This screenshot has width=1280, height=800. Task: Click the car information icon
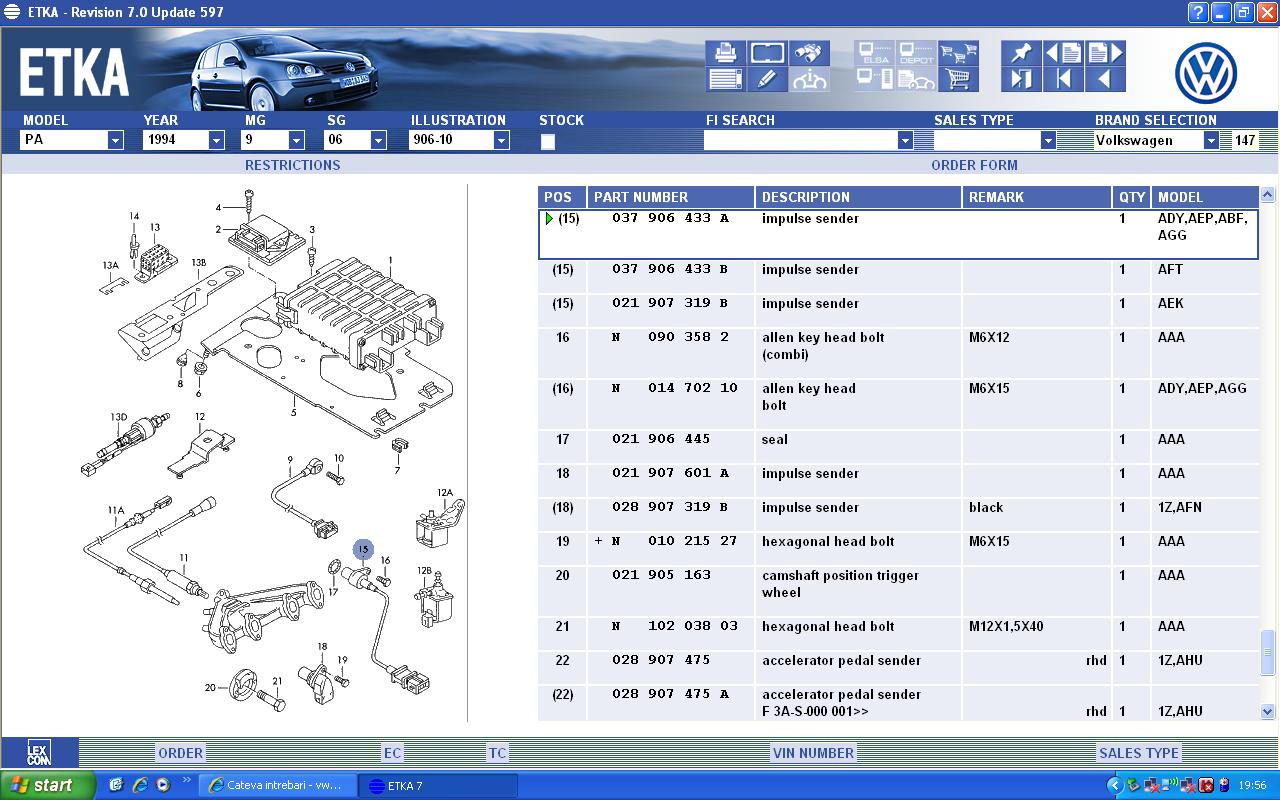pos(809,79)
